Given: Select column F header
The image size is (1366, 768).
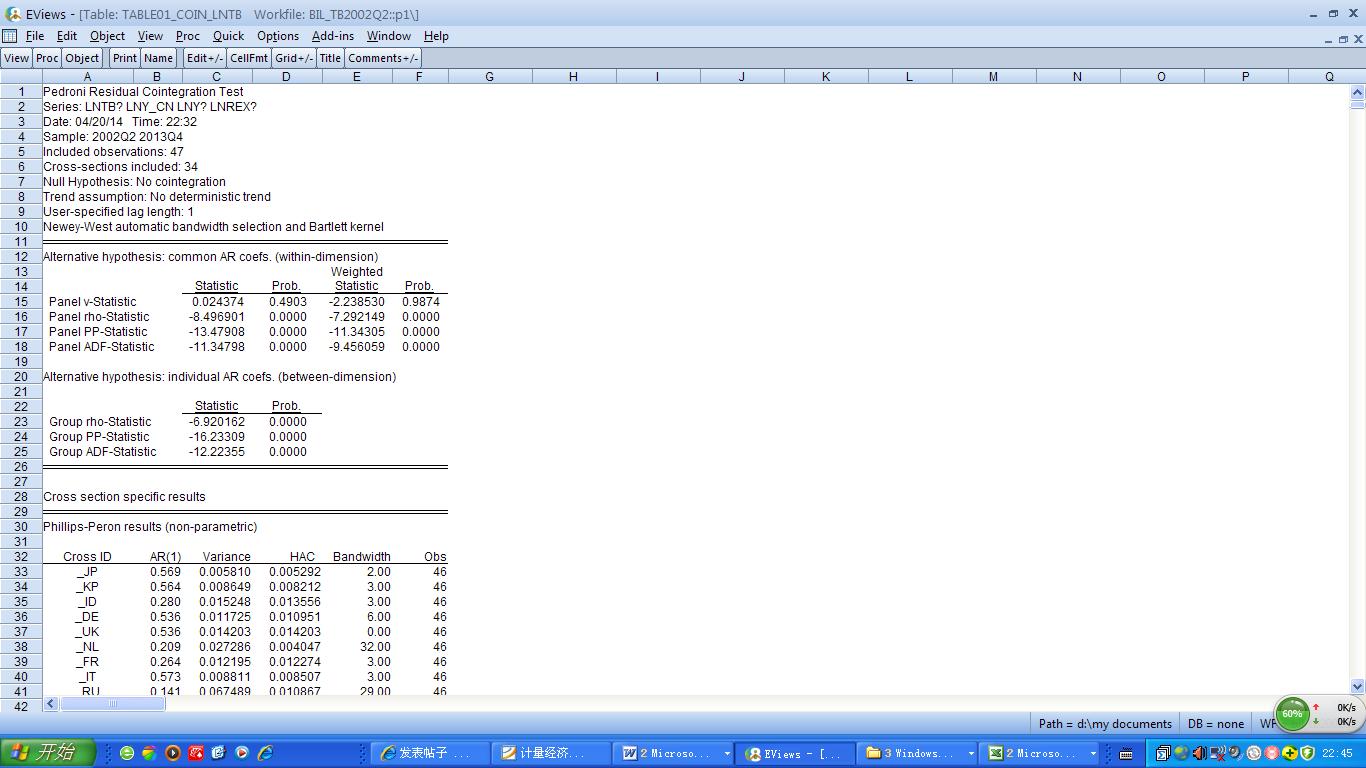Looking at the screenshot, I should (418, 77).
